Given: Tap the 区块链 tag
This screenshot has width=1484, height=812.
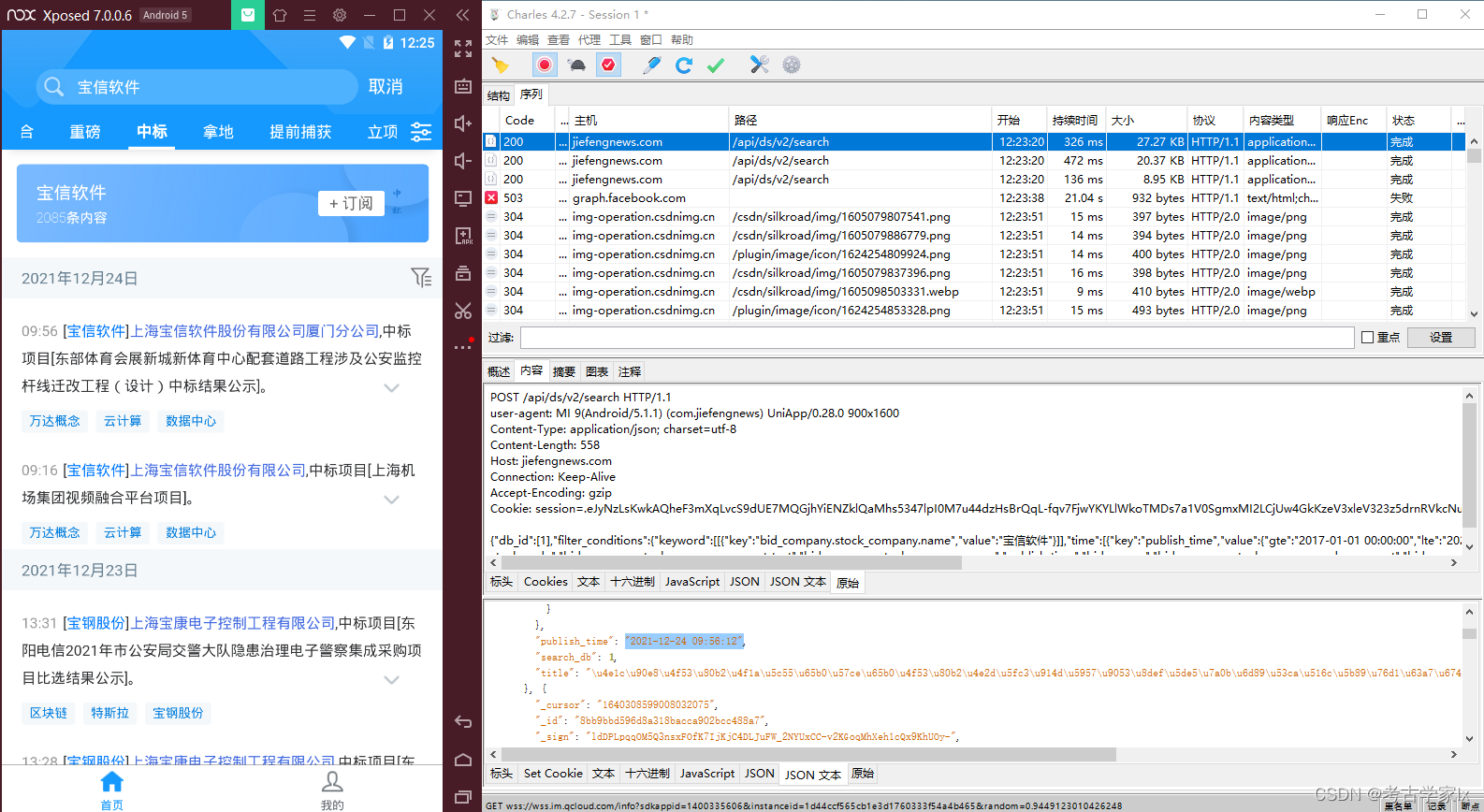Looking at the screenshot, I should tap(49, 713).
